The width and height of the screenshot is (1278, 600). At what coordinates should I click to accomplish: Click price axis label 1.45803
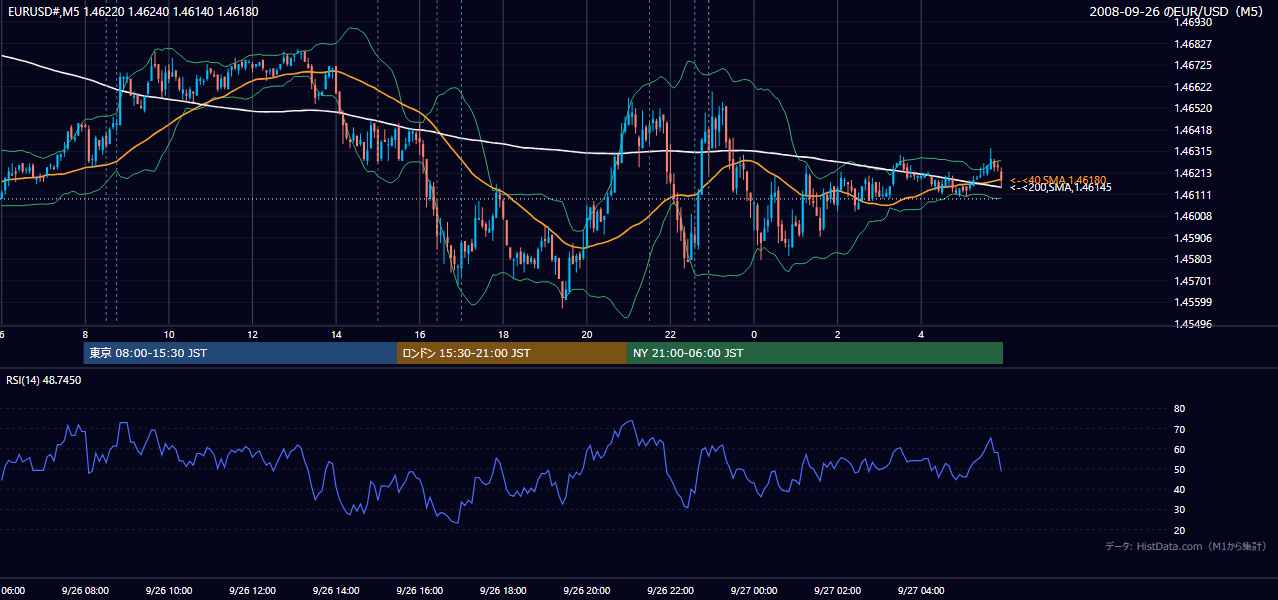click(1194, 260)
